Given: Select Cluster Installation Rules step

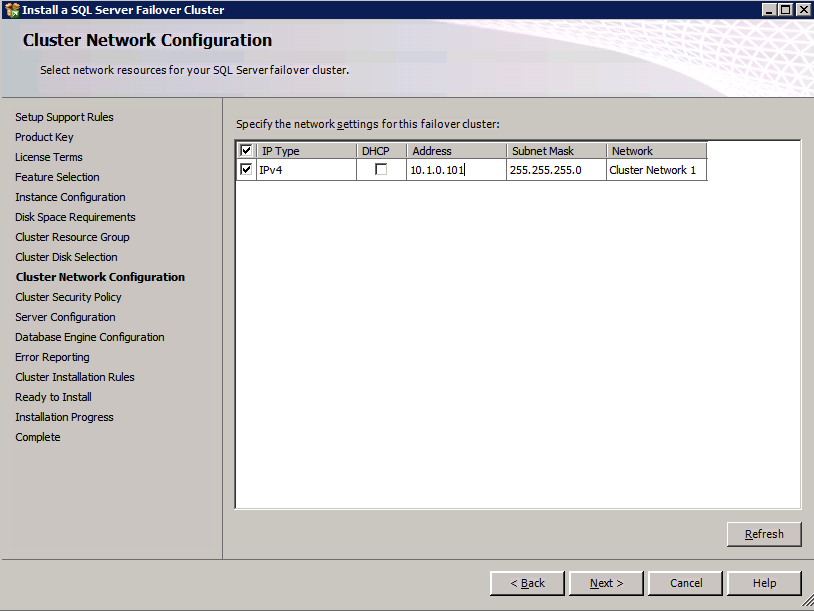Looking at the screenshot, I should click(x=75, y=377).
